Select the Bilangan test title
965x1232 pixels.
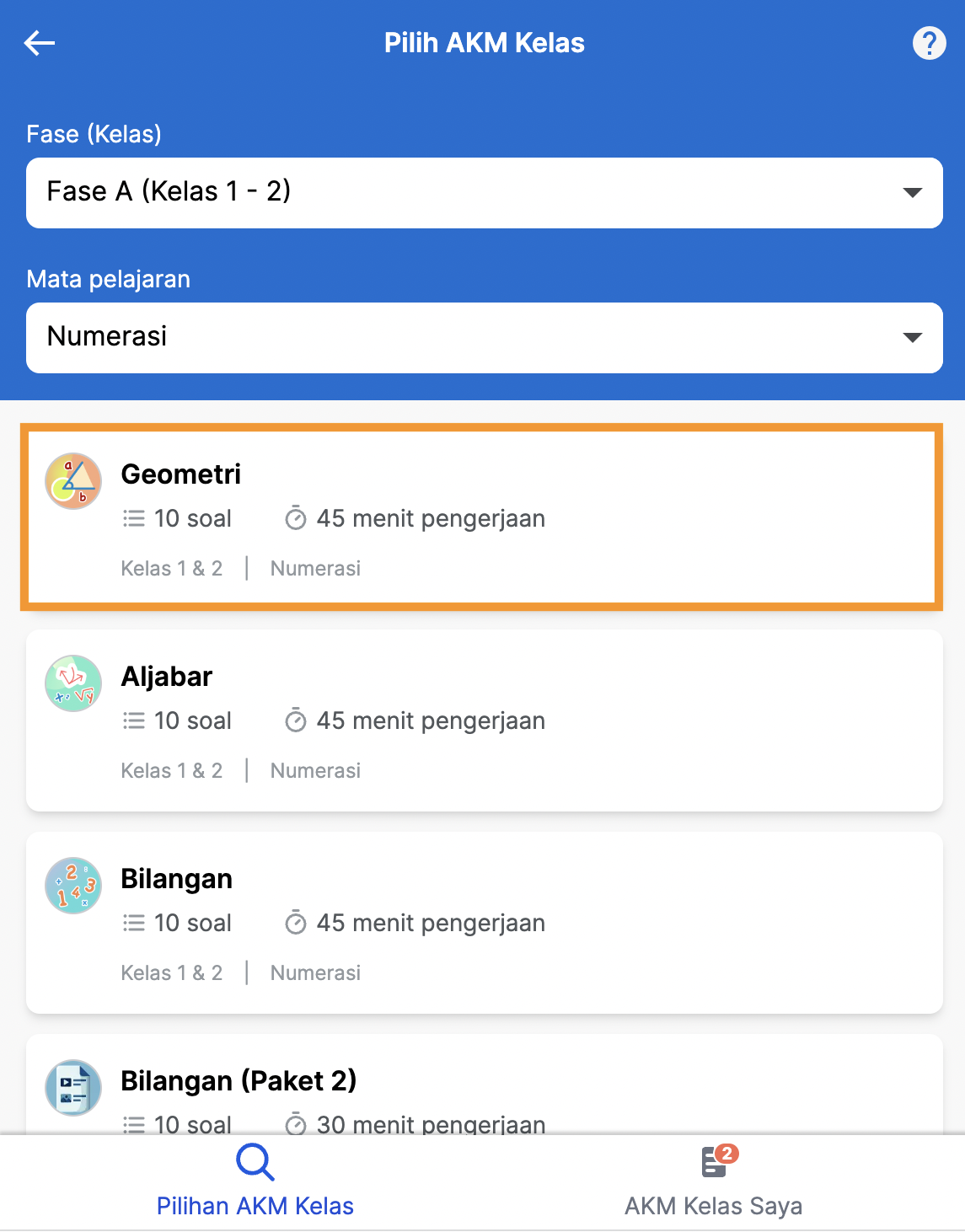click(177, 879)
